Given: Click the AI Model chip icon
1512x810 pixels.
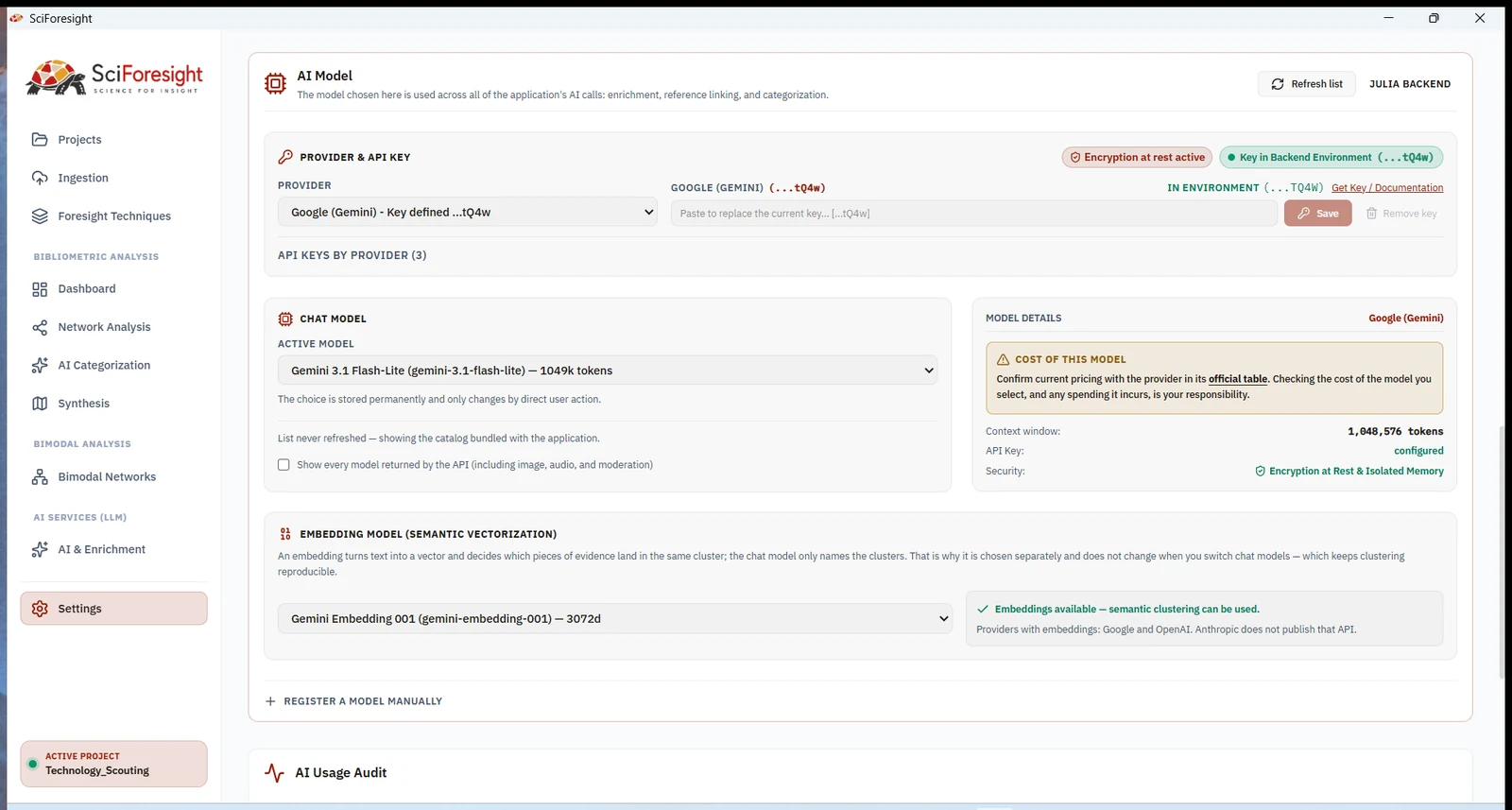Looking at the screenshot, I should (275, 84).
